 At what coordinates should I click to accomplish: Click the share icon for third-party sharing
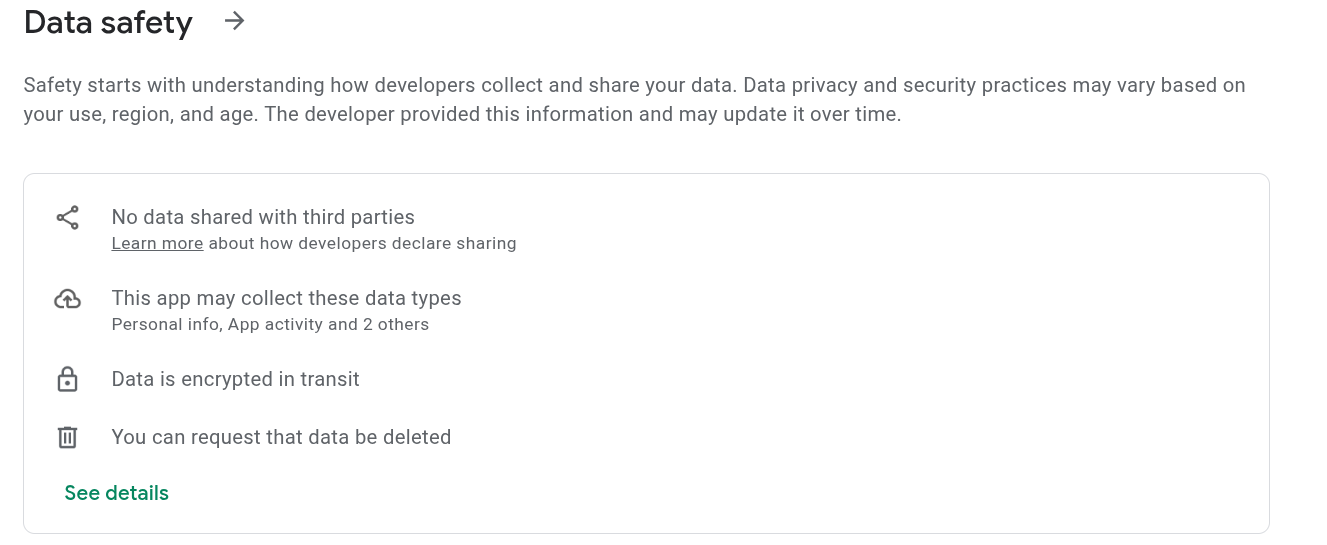(67, 218)
